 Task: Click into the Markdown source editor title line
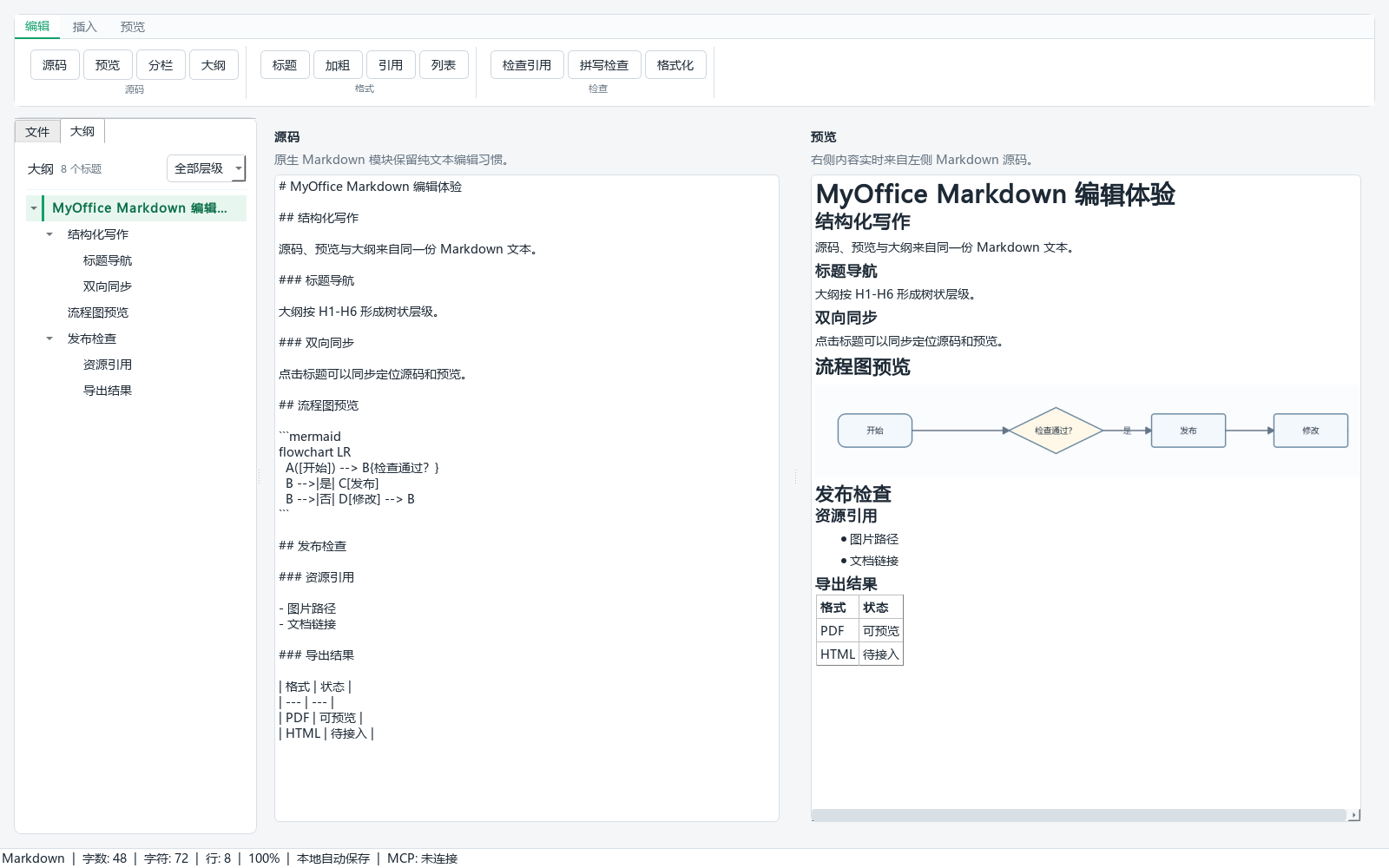coord(370,187)
